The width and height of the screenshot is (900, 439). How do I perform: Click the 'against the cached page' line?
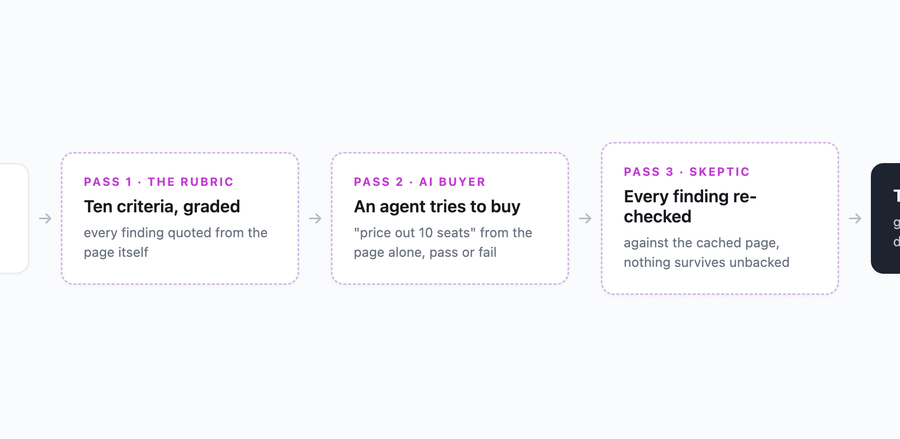point(701,243)
